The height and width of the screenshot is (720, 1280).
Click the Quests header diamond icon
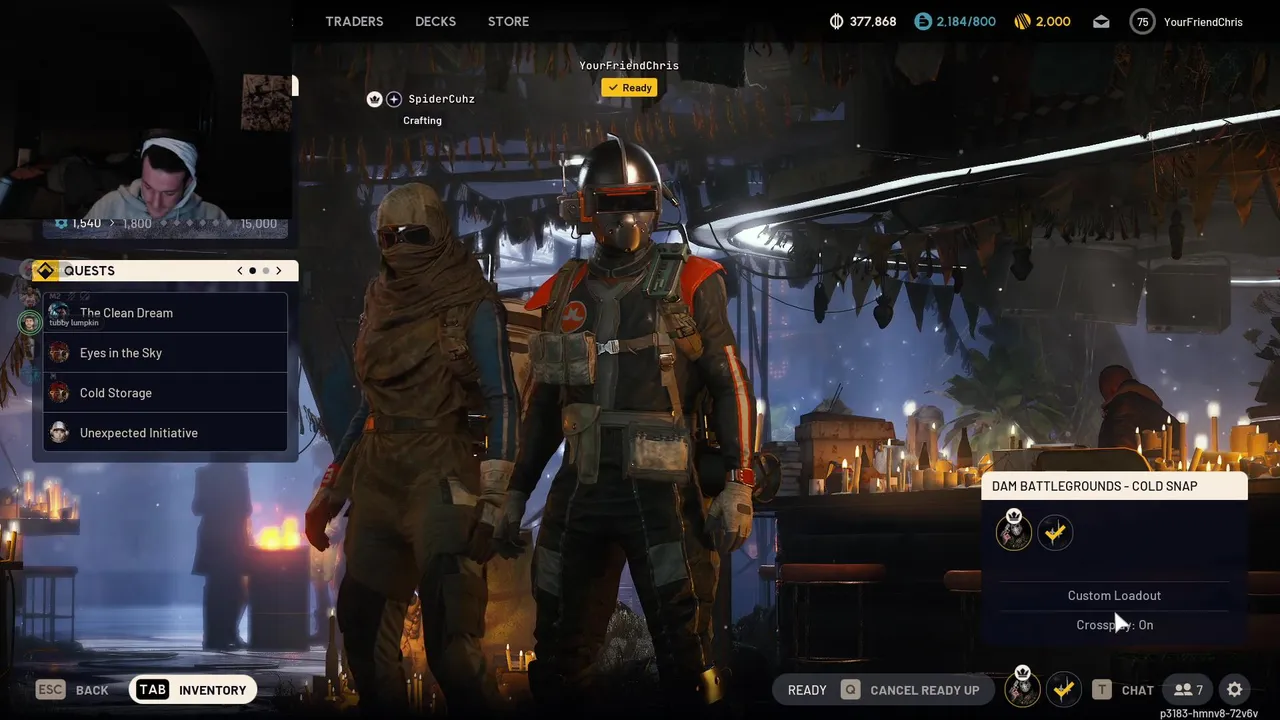45,270
